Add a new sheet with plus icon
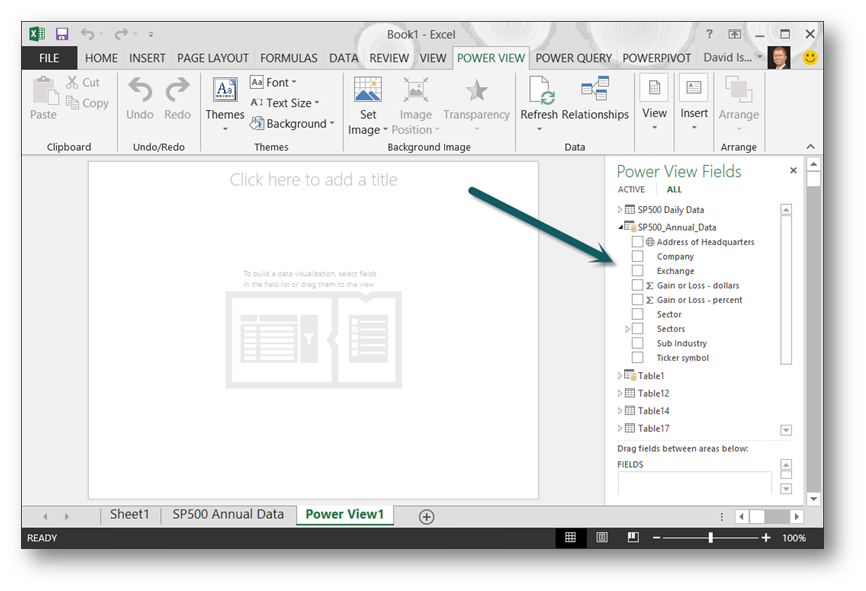The height and width of the screenshot is (591, 866). pyautogui.click(x=426, y=517)
